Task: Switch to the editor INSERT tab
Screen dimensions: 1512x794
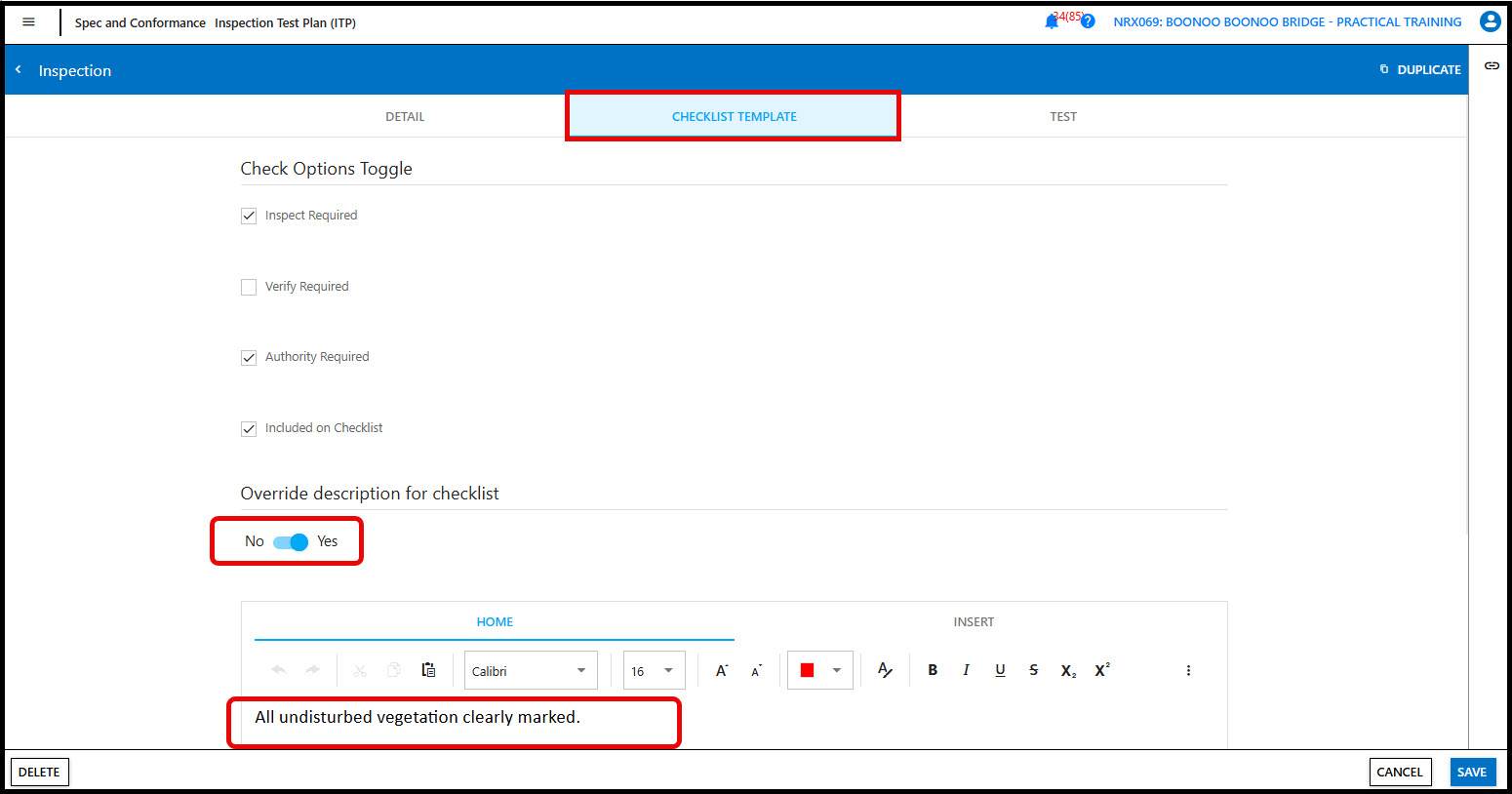Action: (974, 622)
